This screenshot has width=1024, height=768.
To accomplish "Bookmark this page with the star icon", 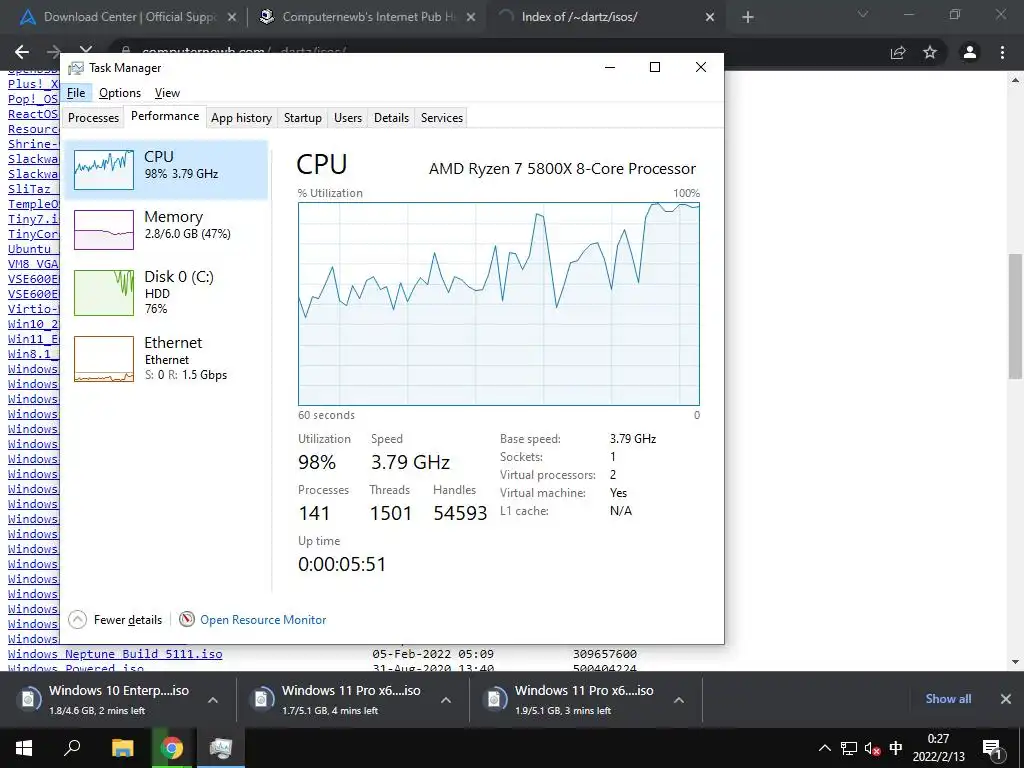I will coord(930,52).
